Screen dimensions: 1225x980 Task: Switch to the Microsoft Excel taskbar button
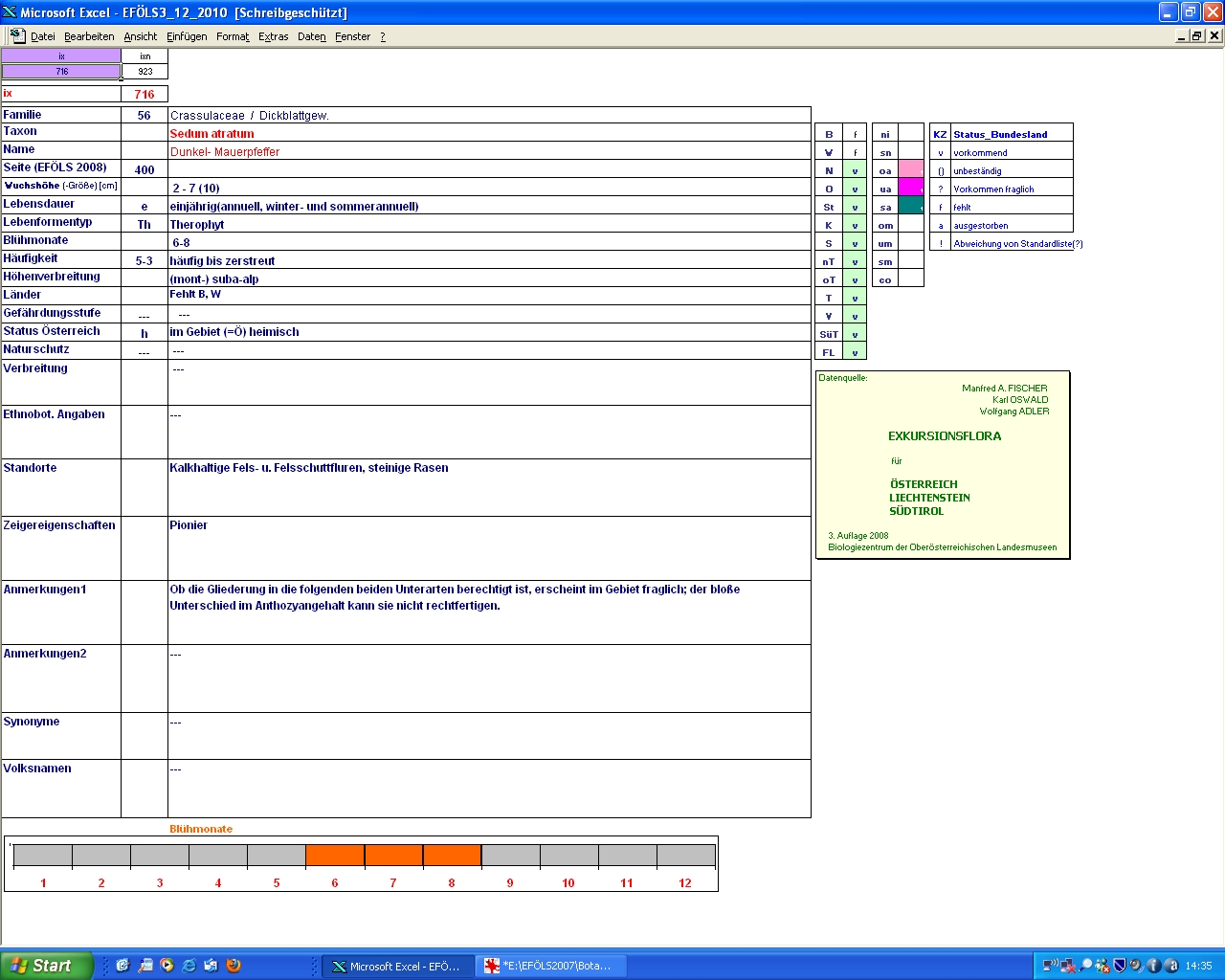[x=396, y=967]
